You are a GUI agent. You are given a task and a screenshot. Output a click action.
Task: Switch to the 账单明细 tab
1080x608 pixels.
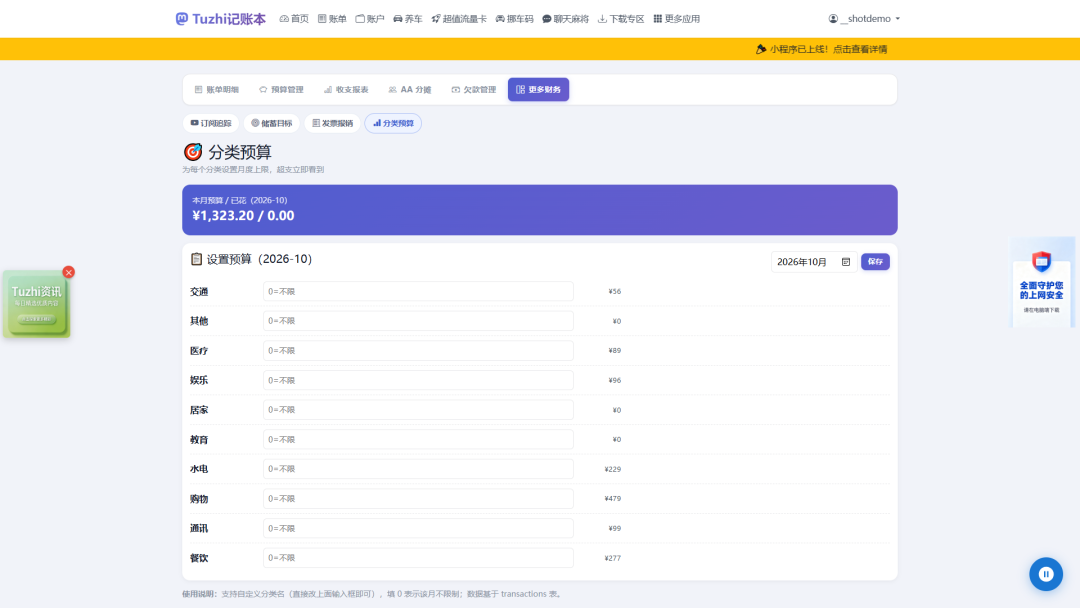tap(216, 90)
